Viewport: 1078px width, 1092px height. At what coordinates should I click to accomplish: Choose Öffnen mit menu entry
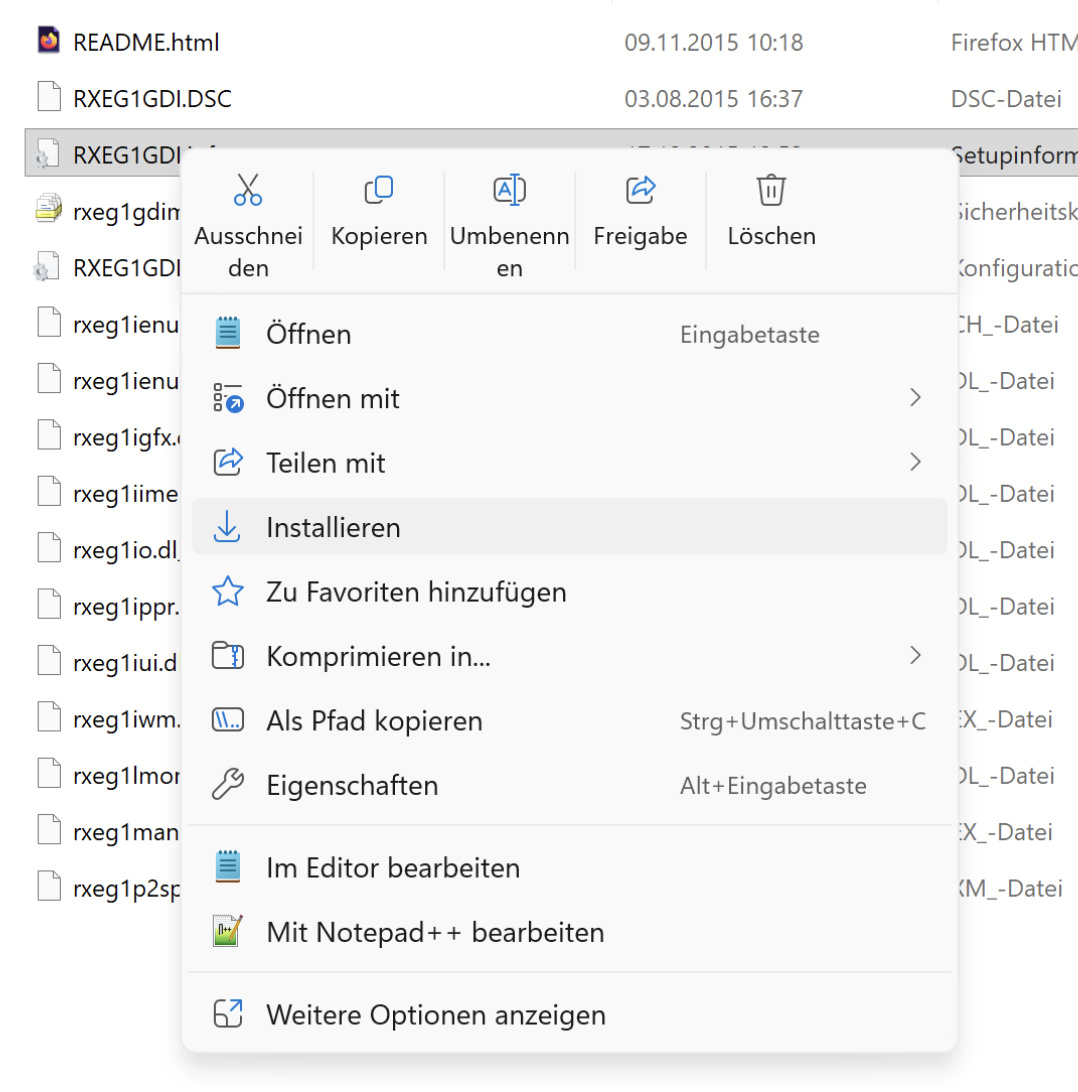[x=569, y=398]
